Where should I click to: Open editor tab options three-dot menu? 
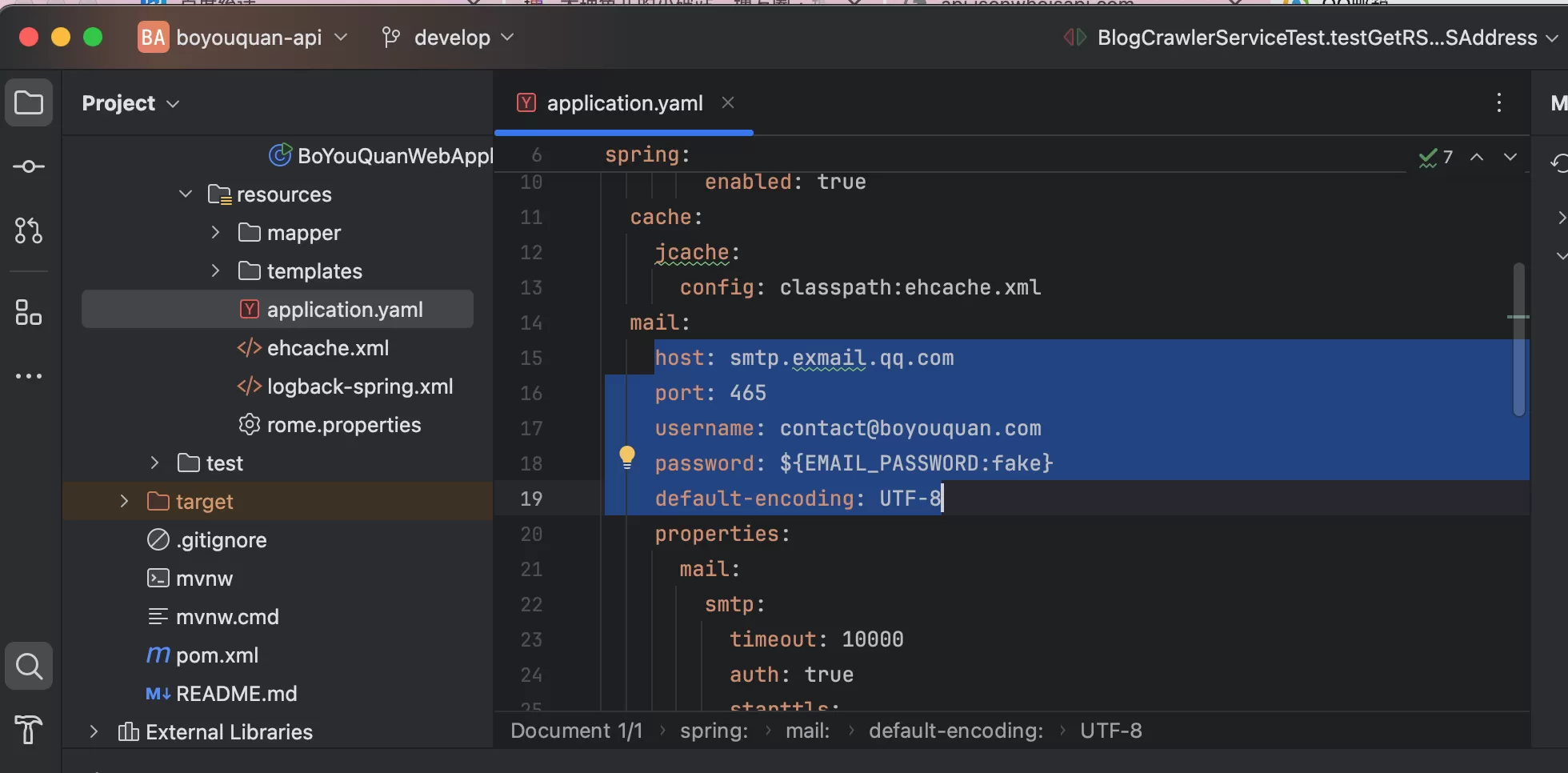[x=1498, y=102]
